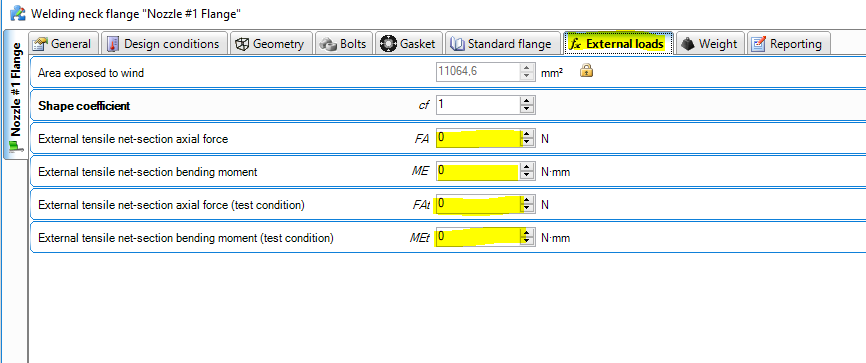This screenshot has height=363, width=866.
Task: Click the lock icon beside wind area
Action: point(586,71)
